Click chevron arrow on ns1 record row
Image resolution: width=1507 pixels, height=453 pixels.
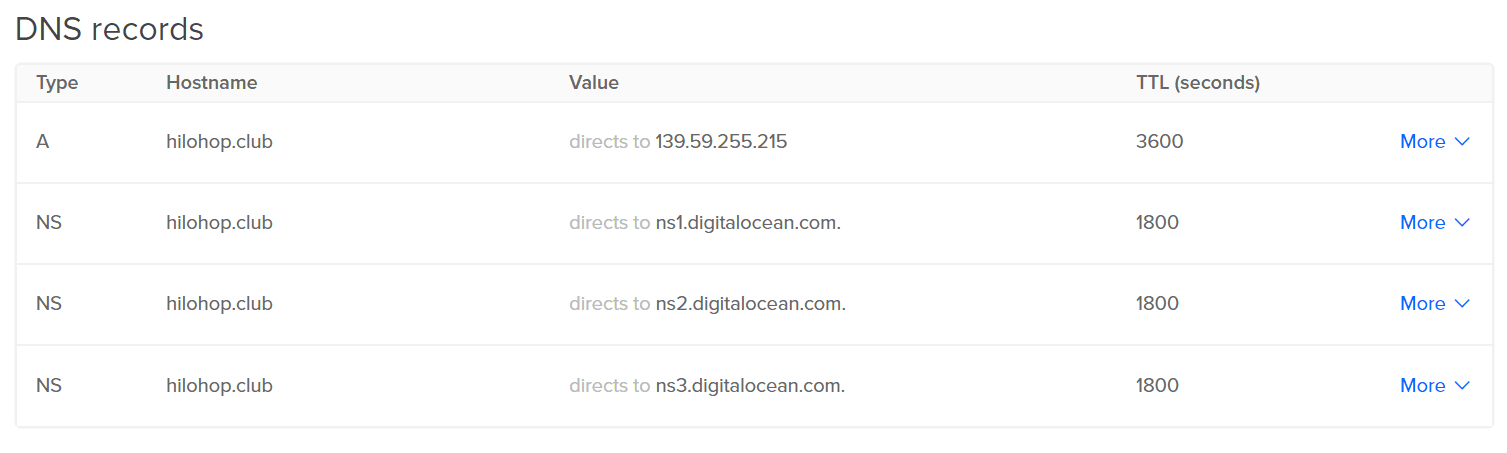click(x=1462, y=223)
